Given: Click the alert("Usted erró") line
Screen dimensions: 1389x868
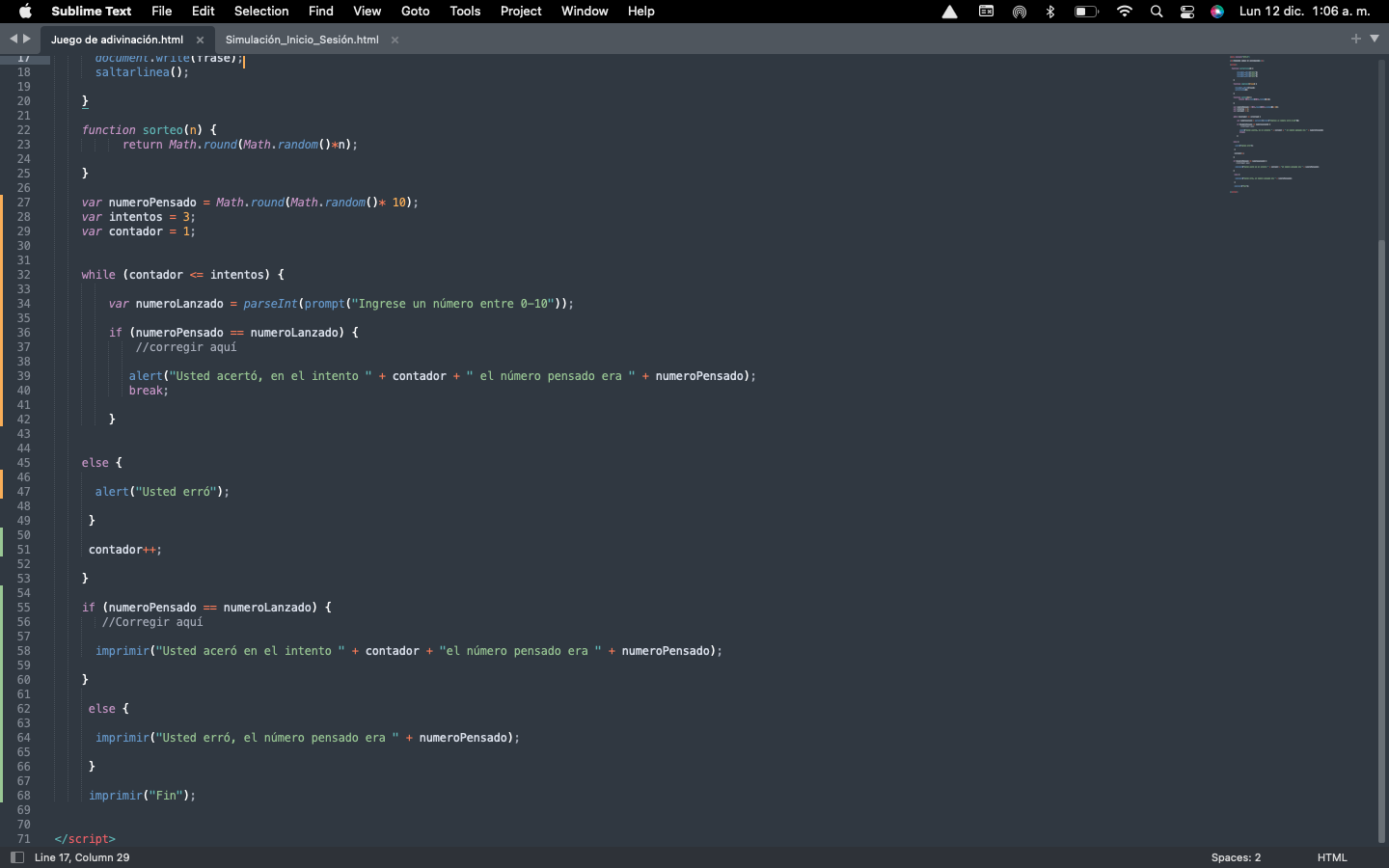Looking at the screenshot, I should click(162, 492).
